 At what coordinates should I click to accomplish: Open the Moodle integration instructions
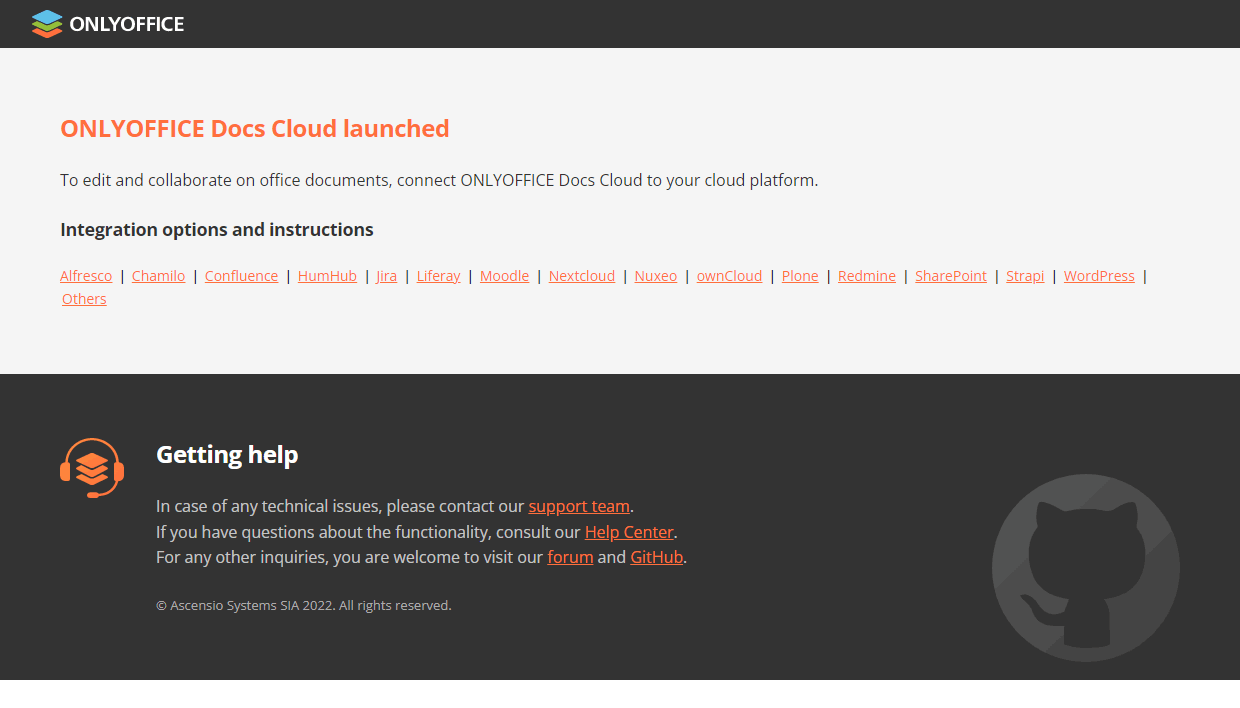[x=504, y=276]
